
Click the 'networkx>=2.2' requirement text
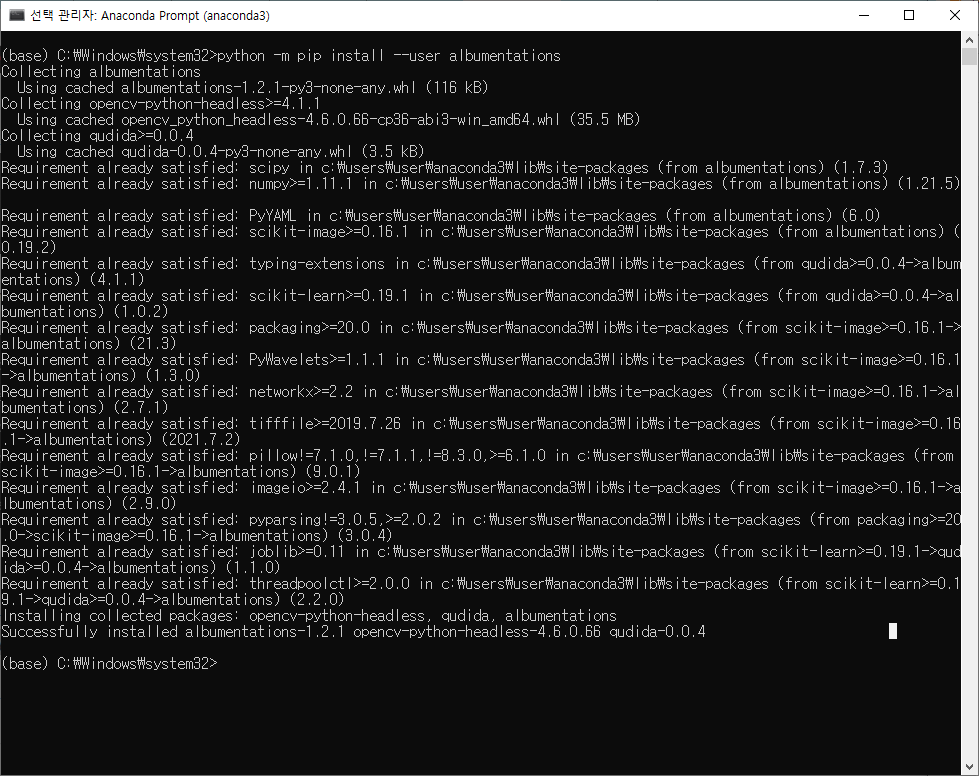pos(300,391)
